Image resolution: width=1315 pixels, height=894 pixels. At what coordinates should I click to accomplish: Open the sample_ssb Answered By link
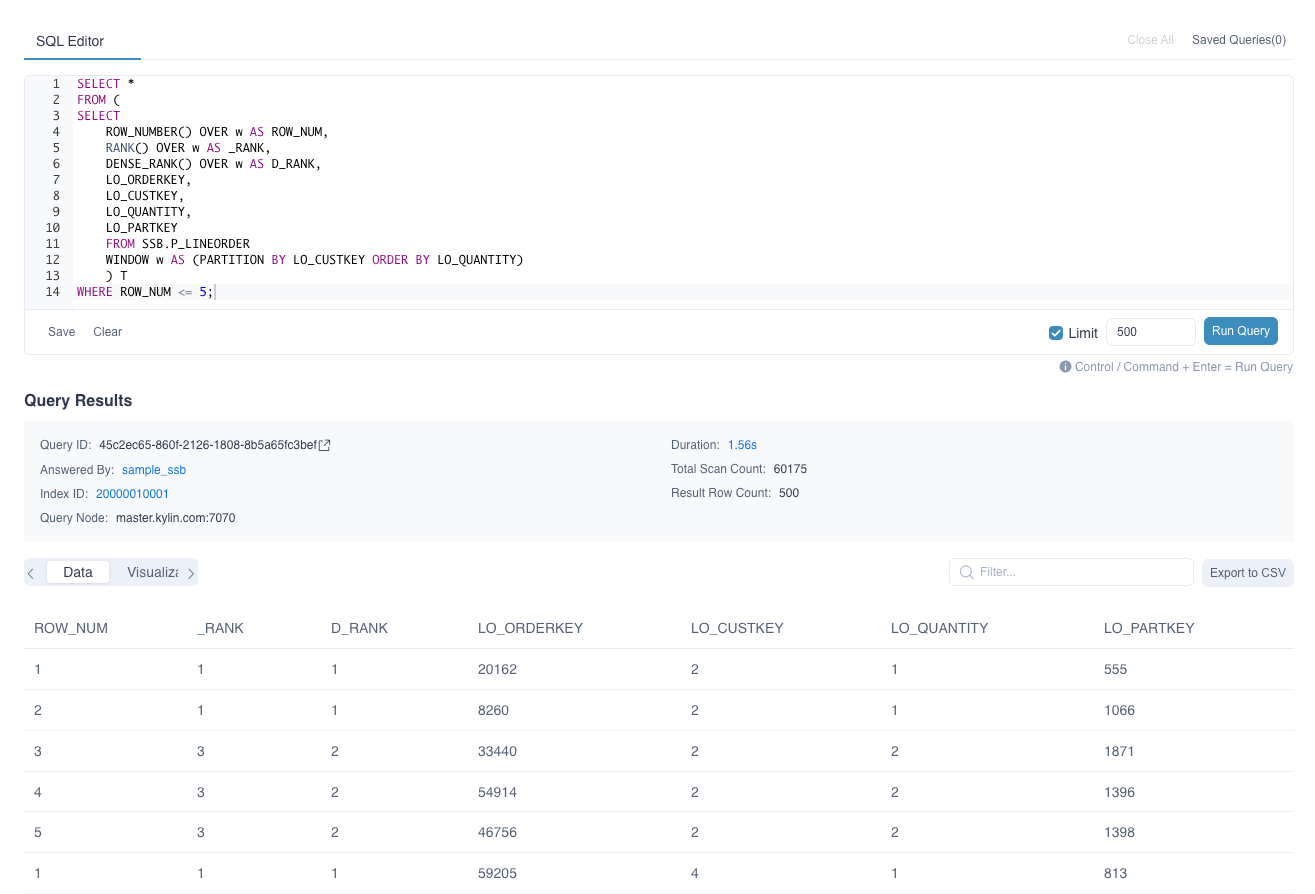tap(154, 470)
